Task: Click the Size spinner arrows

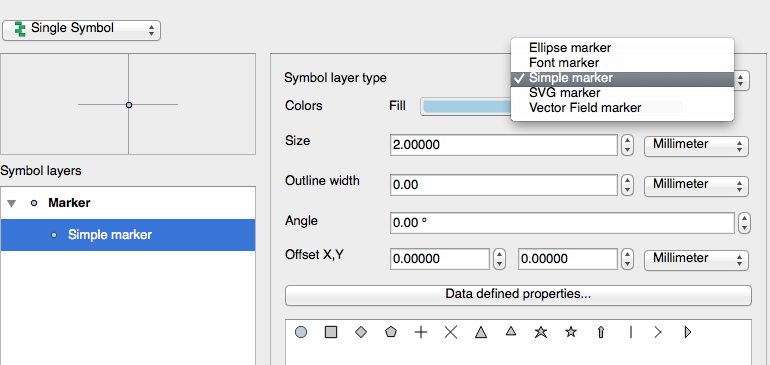Action: click(627, 145)
